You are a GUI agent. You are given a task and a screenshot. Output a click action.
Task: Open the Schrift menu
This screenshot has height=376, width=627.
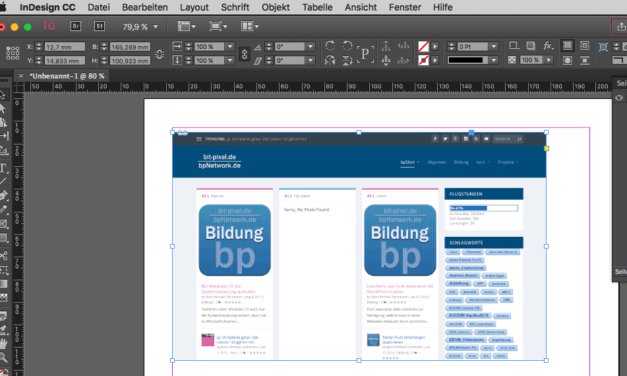pyautogui.click(x=235, y=7)
